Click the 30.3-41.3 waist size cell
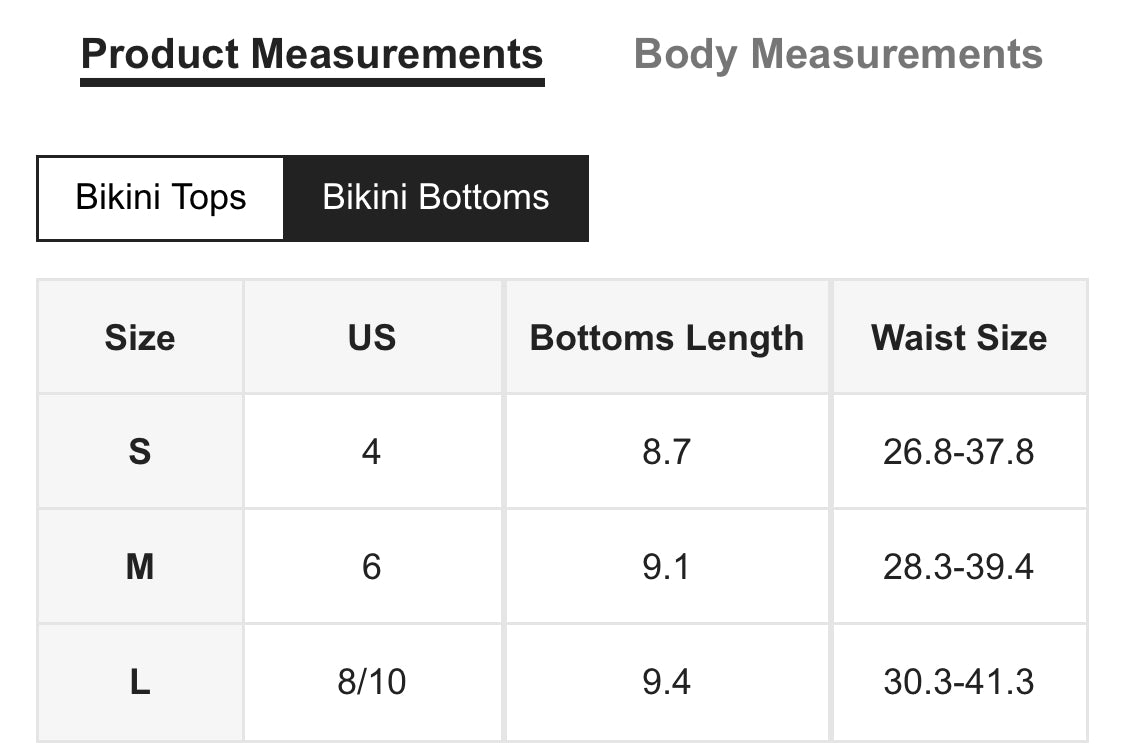 pyautogui.click(x=959, y=682)
